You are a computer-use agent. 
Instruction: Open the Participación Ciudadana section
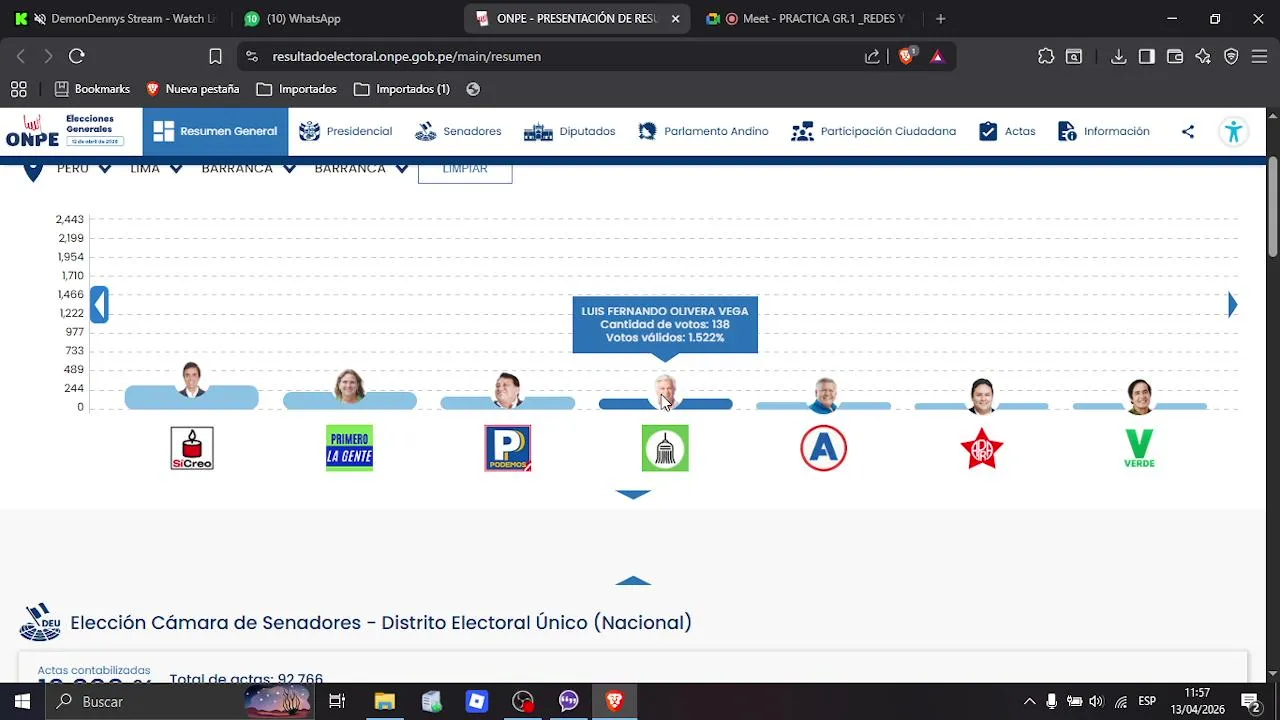[873, 131]
